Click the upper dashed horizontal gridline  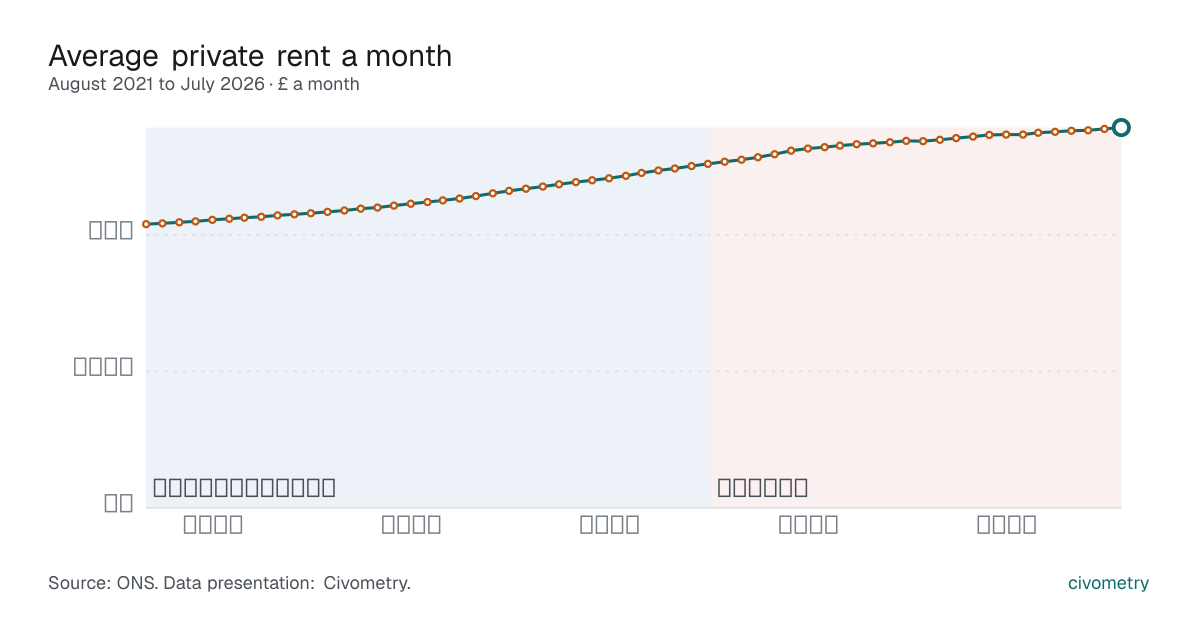[633, 235]
